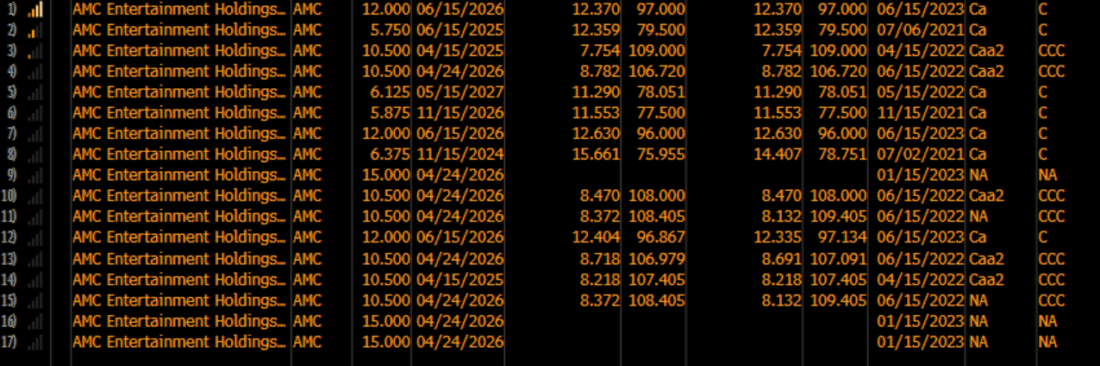The width and height of the screenshot is (1100, 366).
Task: Select the signal bars icon in row 6
Action: click(35, 114)
